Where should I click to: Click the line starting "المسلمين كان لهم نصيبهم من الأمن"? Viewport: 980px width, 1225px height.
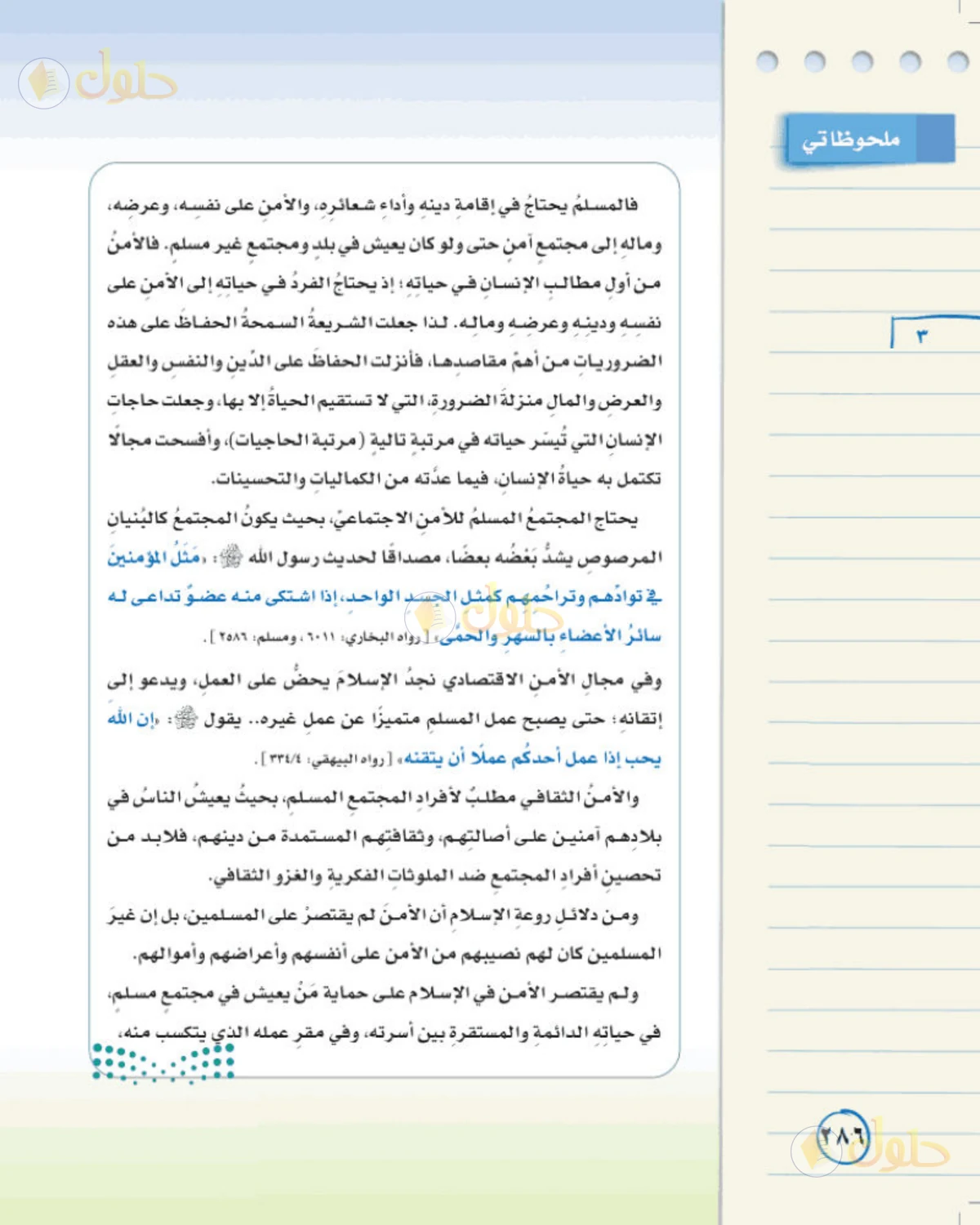pyautogui.click(x=397, y=955)
